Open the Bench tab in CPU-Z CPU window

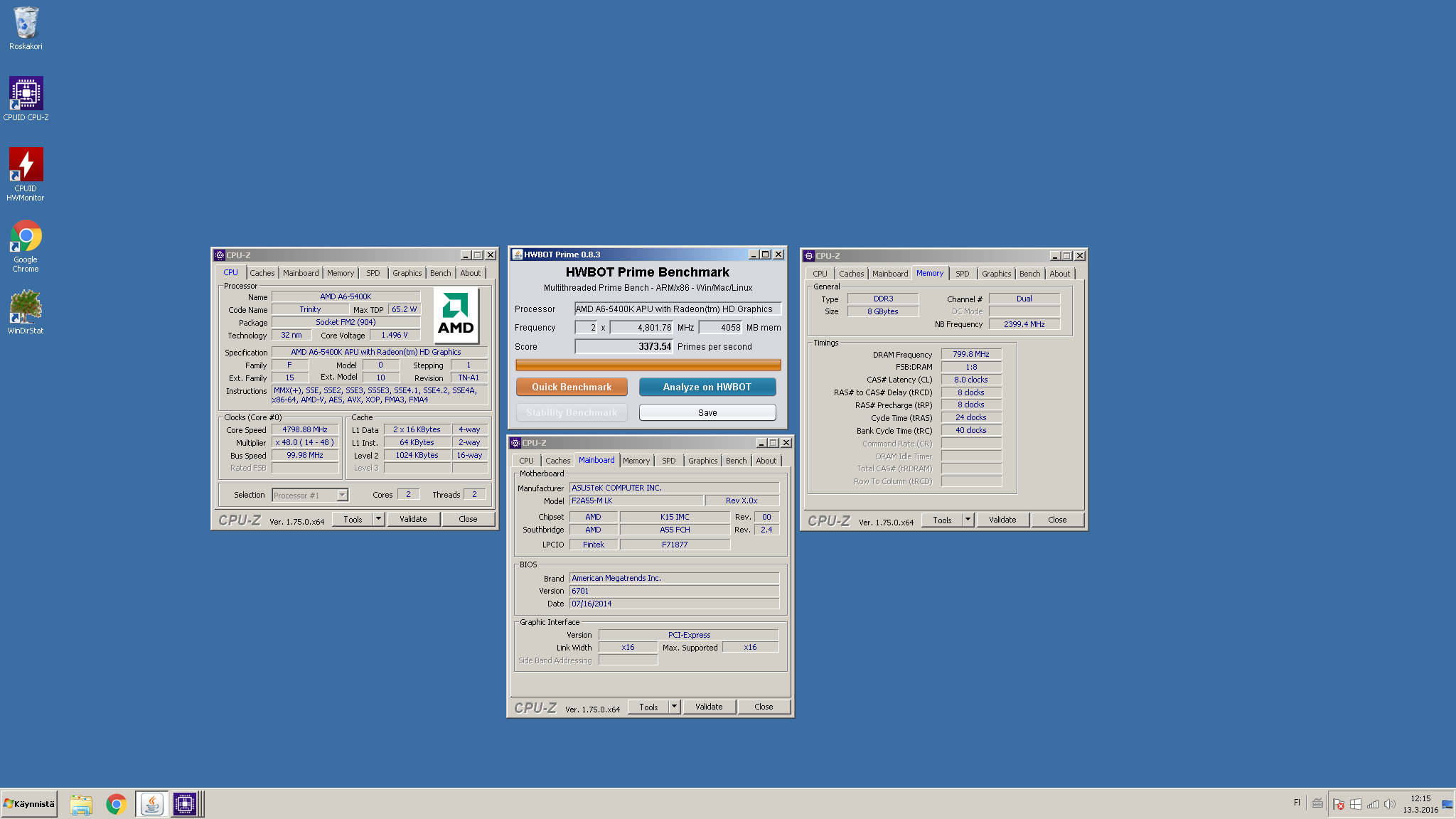(440, 273)
